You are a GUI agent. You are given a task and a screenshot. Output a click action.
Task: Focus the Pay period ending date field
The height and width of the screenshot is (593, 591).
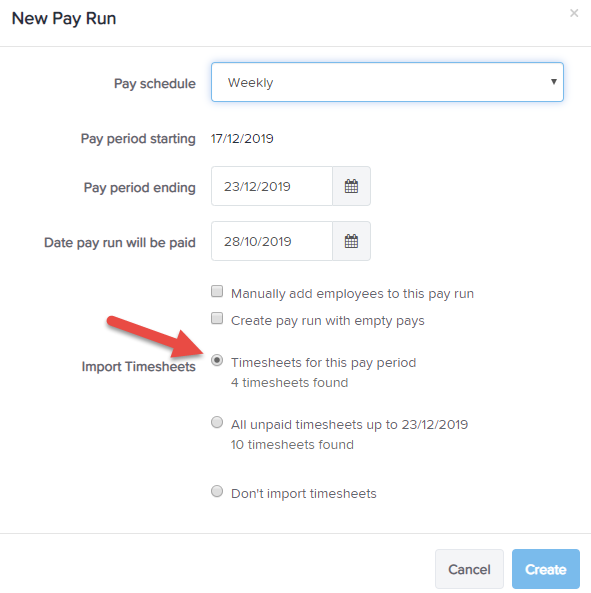pos(272,186)
